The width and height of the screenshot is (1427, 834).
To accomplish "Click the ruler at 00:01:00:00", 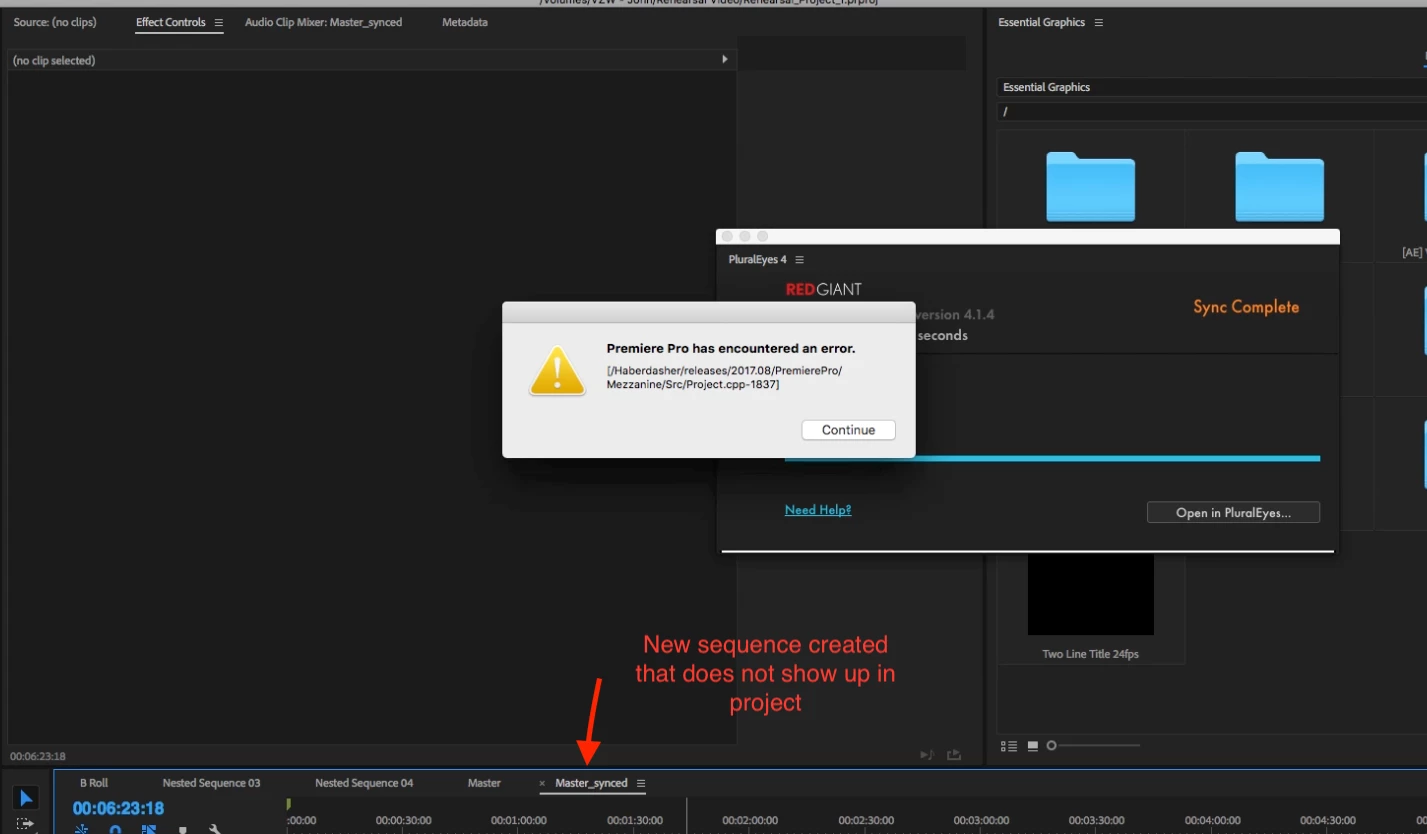I will 518,820.
